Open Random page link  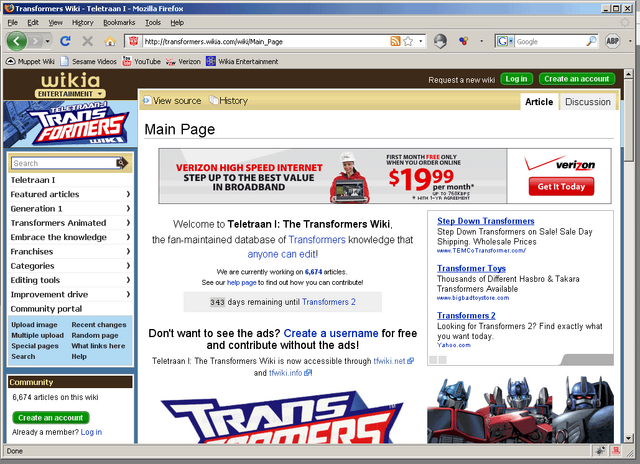[95, 335]
